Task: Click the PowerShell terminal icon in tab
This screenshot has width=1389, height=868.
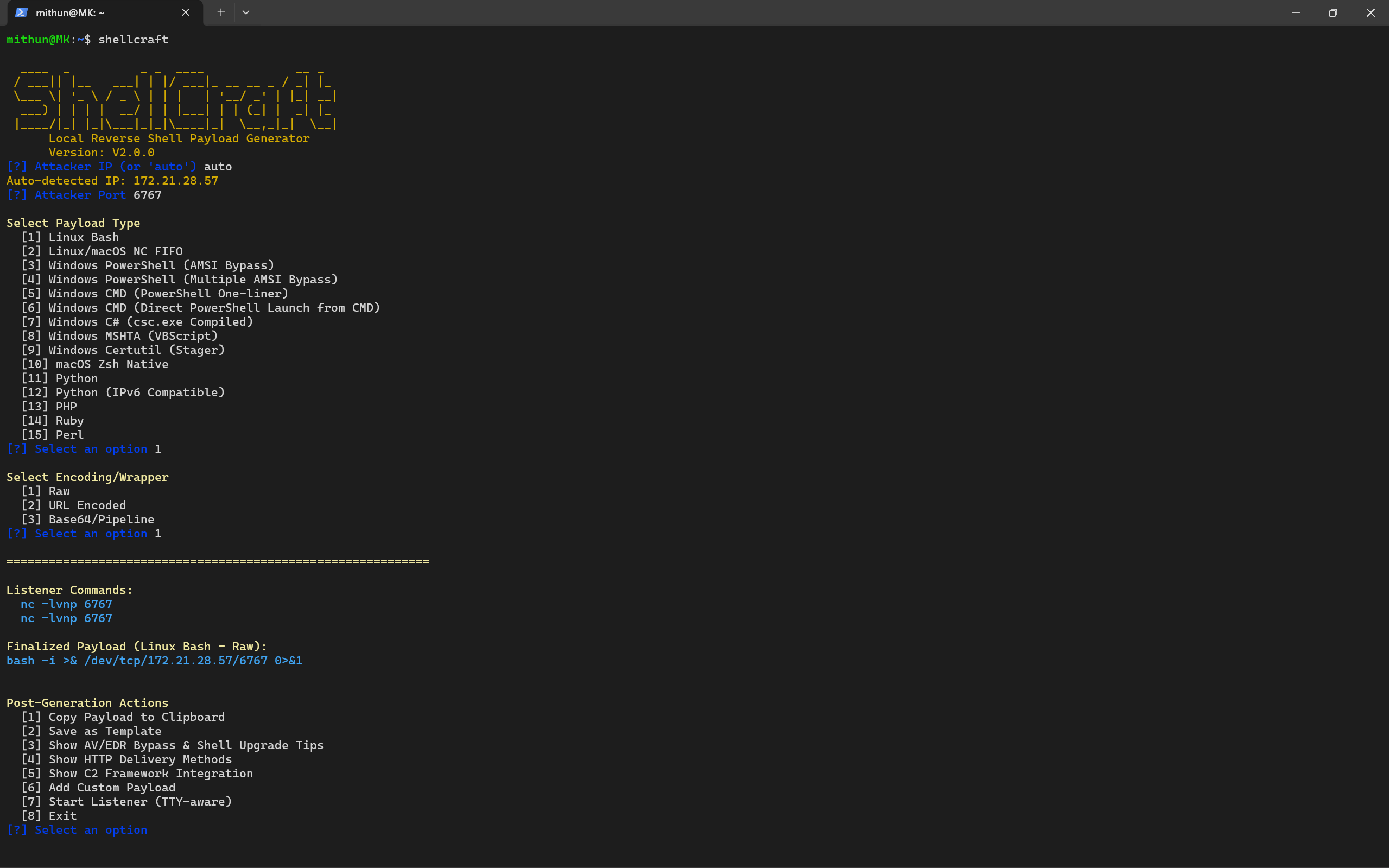Action: 21,12
